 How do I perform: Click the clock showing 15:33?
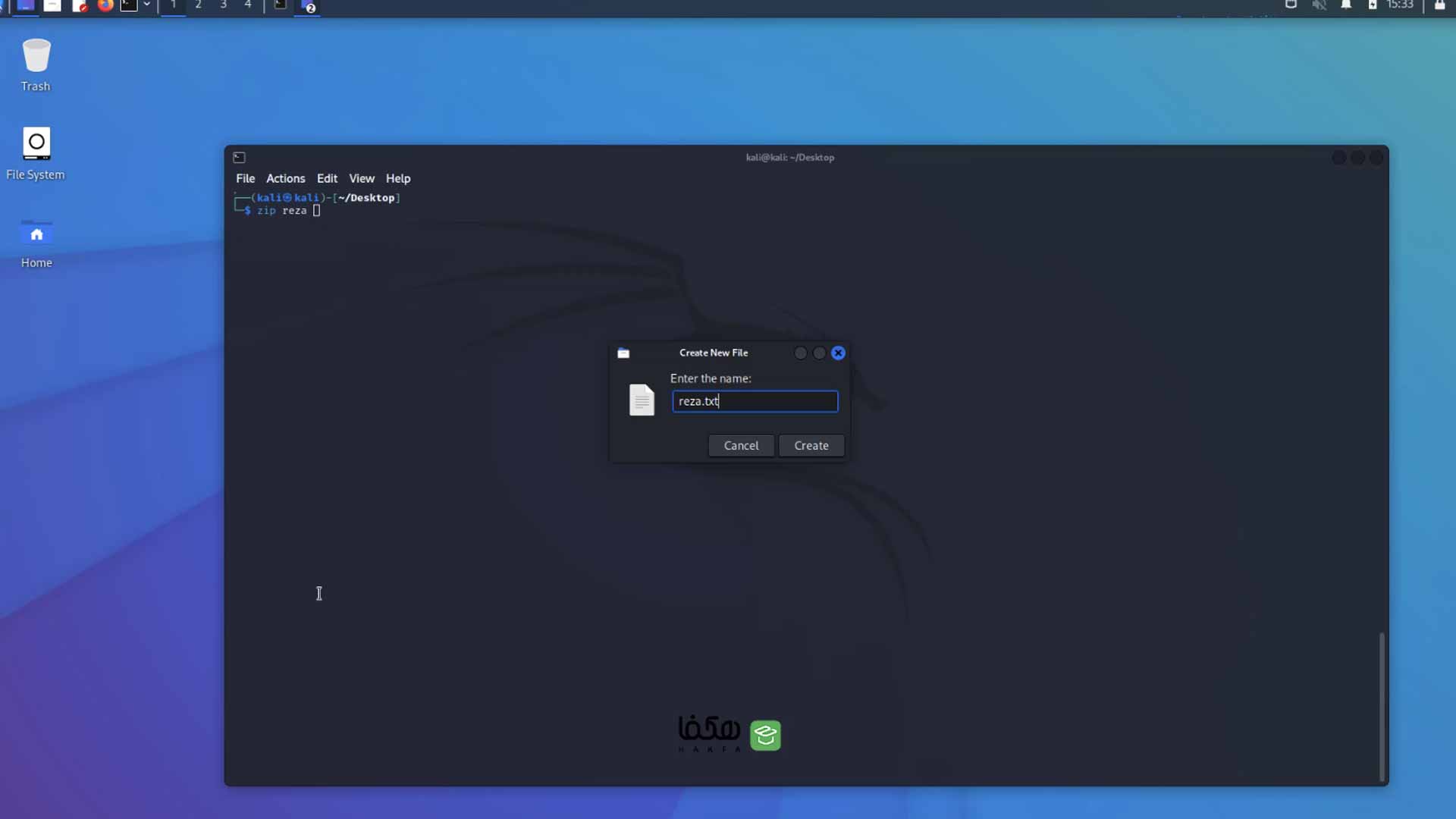pos(1400,5)
